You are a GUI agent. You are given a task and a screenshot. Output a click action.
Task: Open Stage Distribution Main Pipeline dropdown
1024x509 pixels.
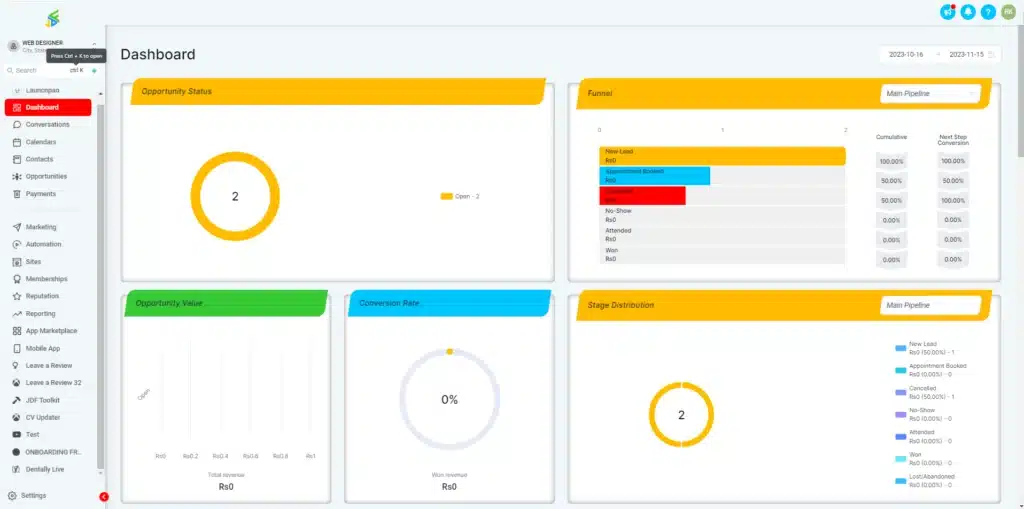(930, 305)
